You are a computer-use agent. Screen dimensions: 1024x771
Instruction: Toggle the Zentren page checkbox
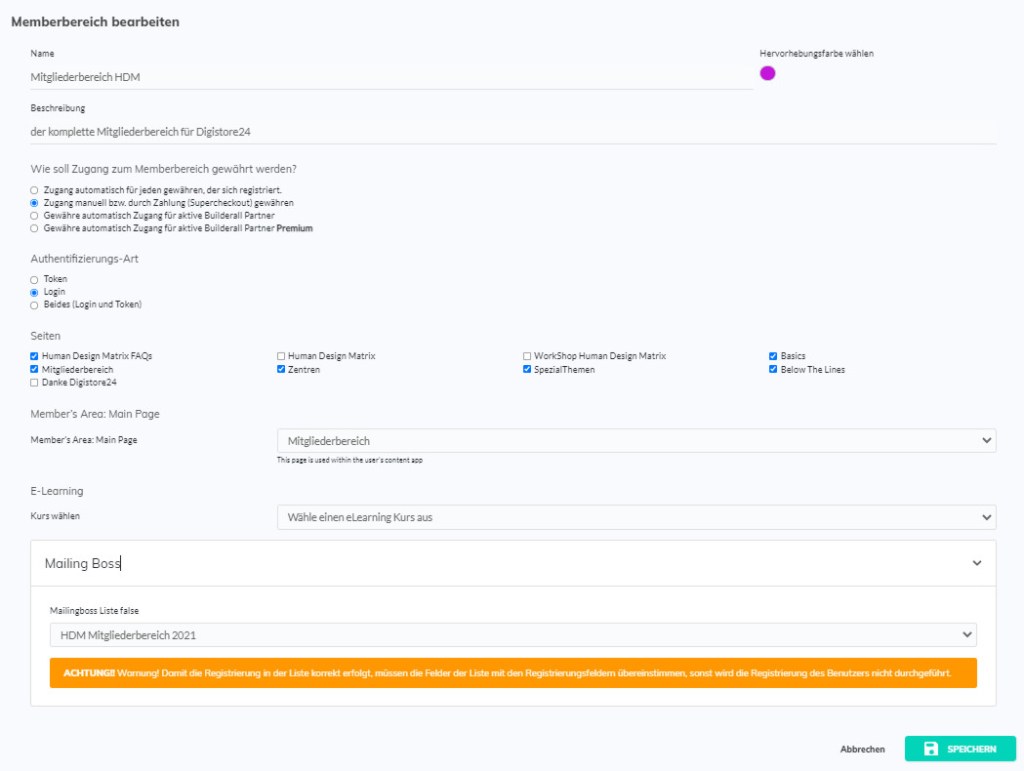[x=281, y=369]
